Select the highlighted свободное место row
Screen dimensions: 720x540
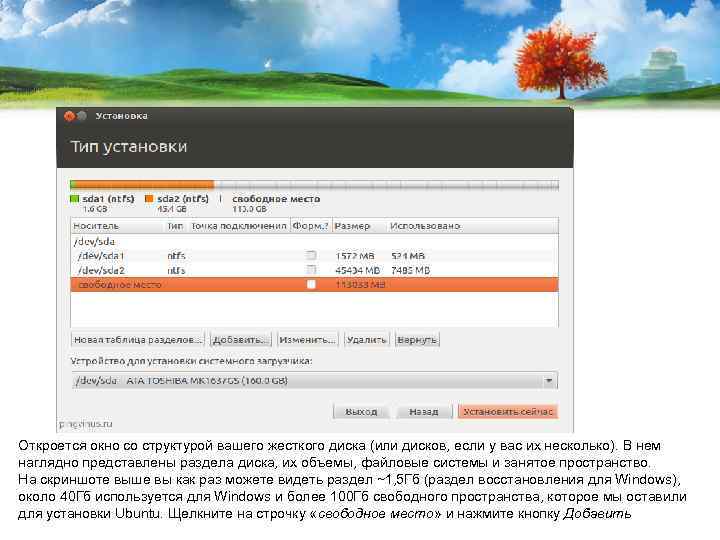pos(315,284)
